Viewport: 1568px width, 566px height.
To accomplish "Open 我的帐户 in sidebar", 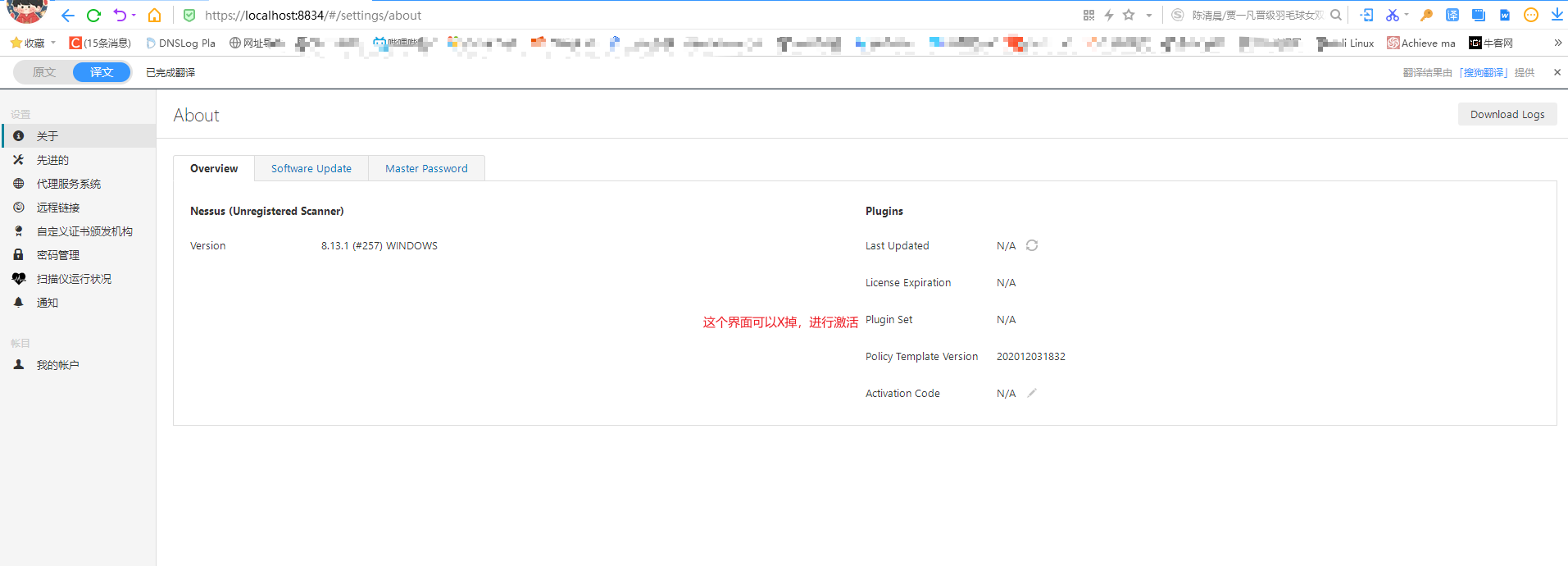I will point(78,365).
